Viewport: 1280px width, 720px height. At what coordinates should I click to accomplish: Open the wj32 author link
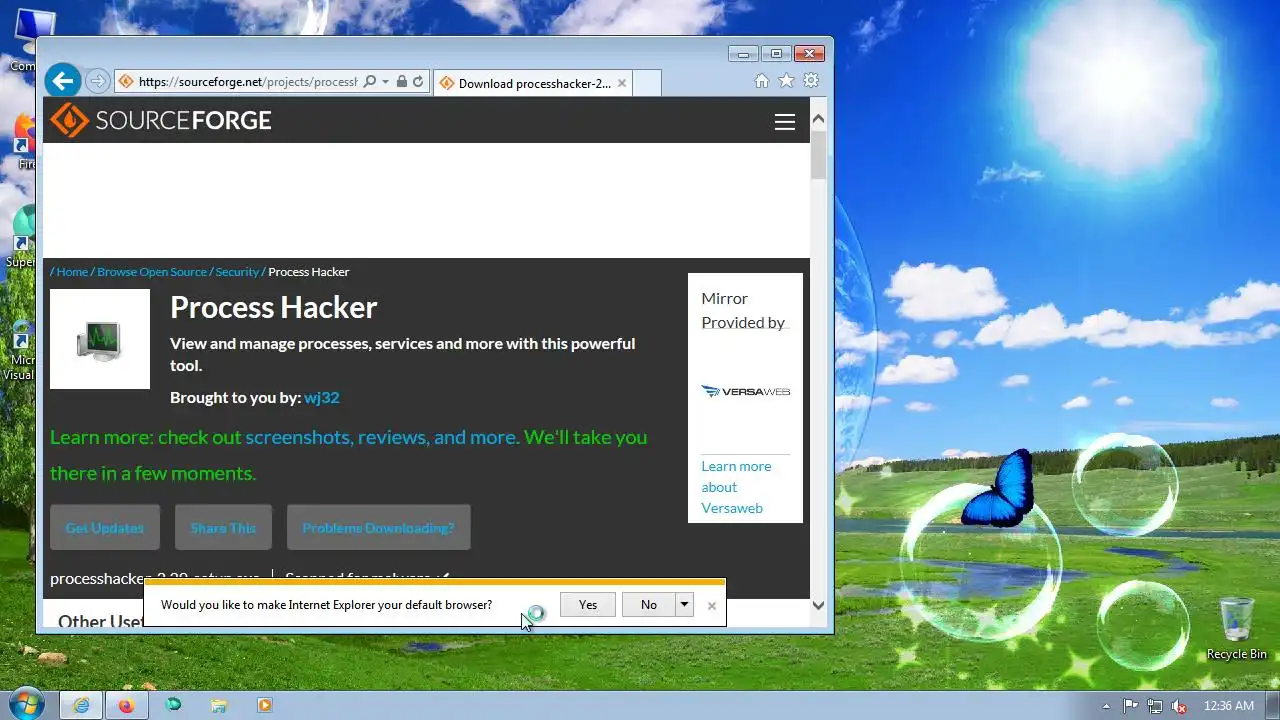pyautogui.click(x=322, y=397)
